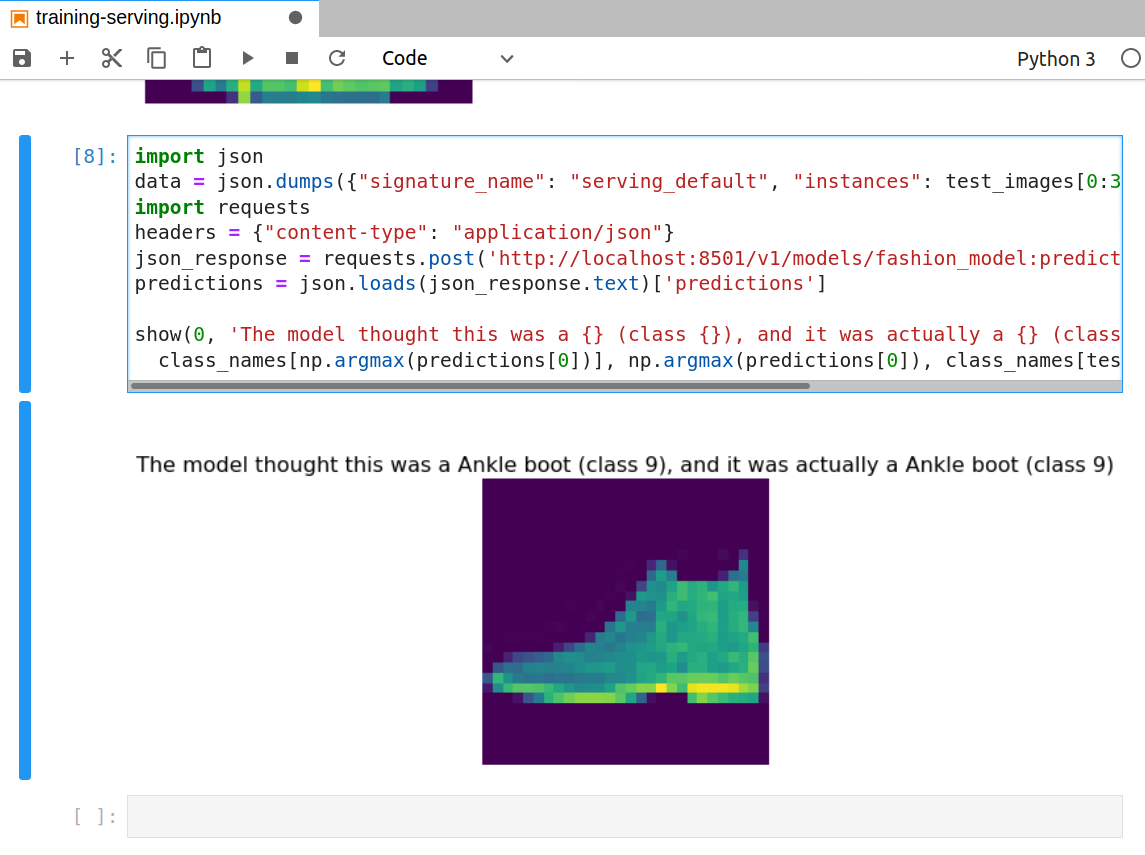
Task: Click the show(0, ...) code line
Action: pos(627,334)
